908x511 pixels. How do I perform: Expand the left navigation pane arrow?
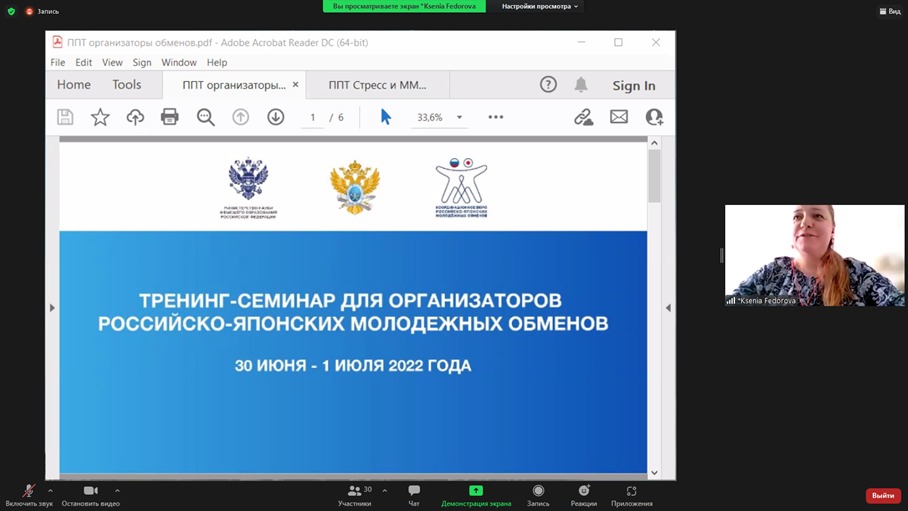tap(52, 308)
